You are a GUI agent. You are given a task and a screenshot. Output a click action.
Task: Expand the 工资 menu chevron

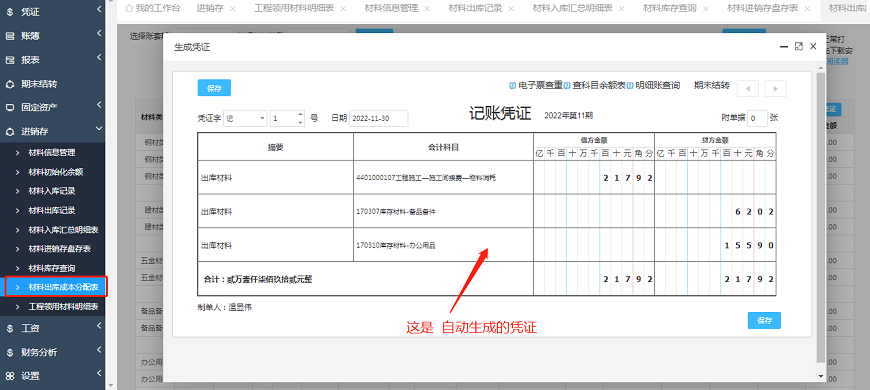99,326
